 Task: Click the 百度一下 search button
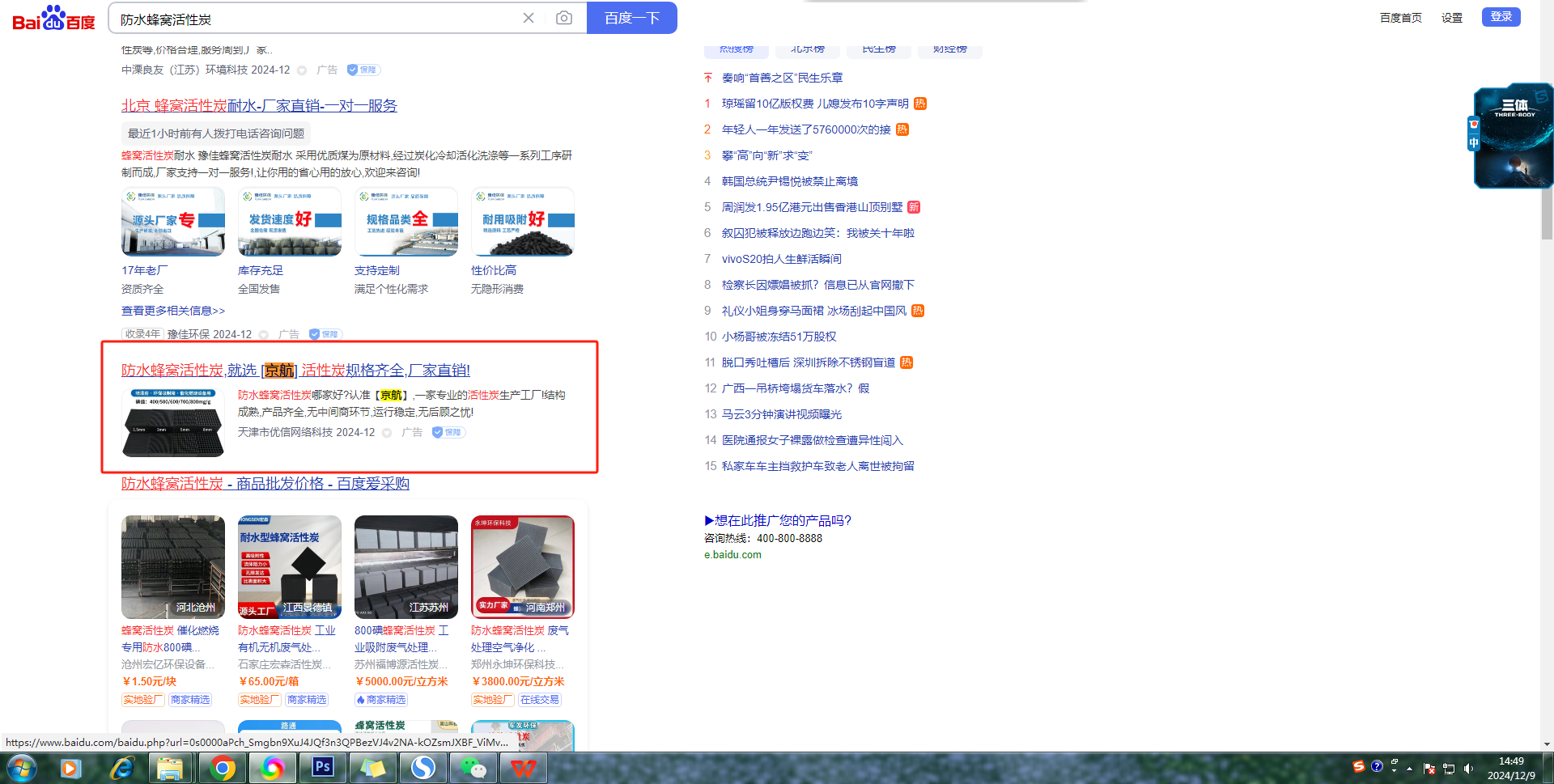tap(632, 18)
